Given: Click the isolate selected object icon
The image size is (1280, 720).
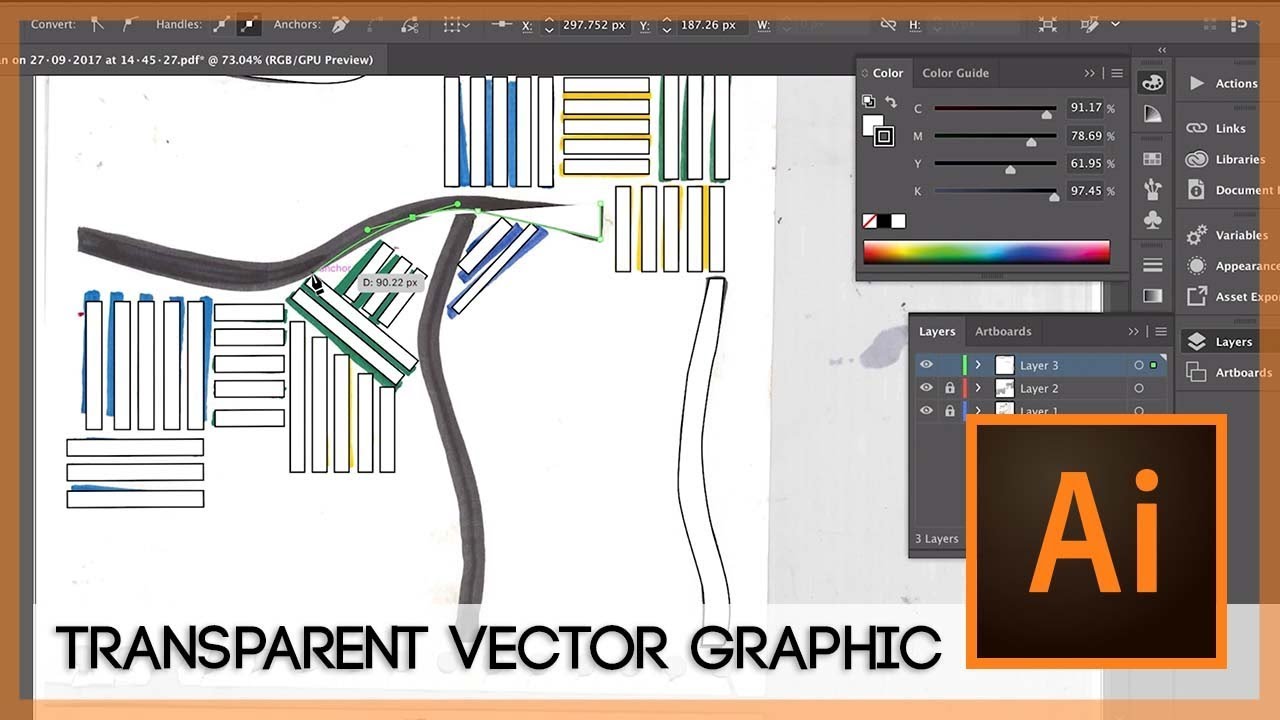Looking at the screenshot, I should [x=1047, y=24].
